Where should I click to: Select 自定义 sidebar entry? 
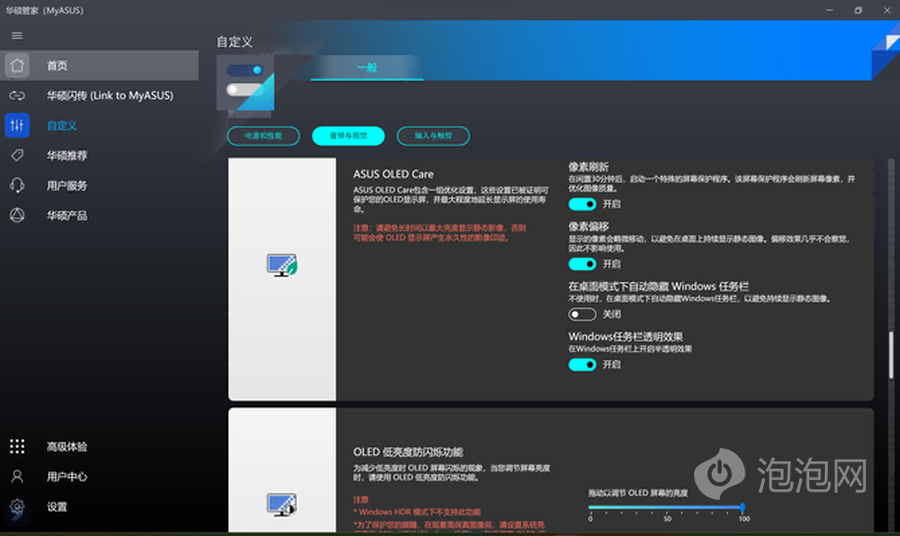100,125
